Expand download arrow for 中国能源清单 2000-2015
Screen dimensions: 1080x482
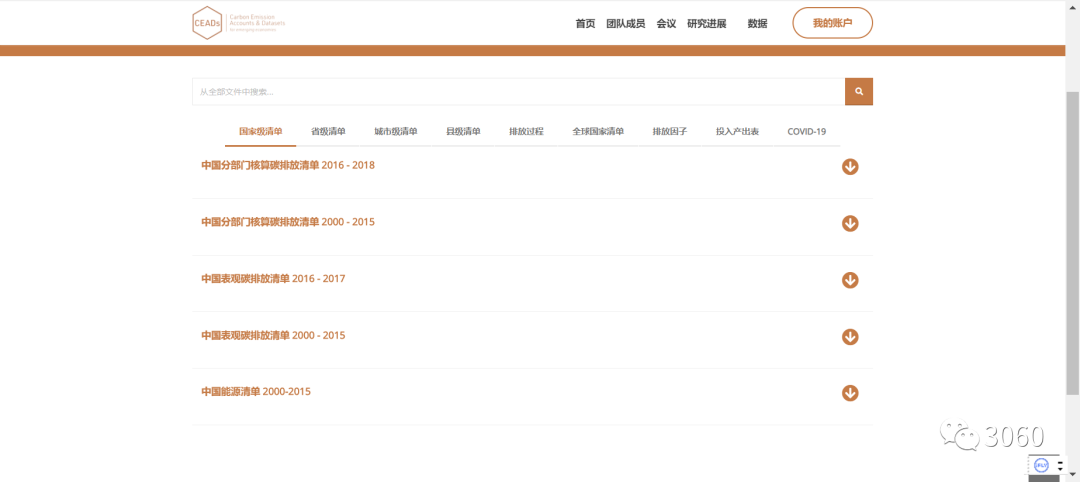pos(850,393)
